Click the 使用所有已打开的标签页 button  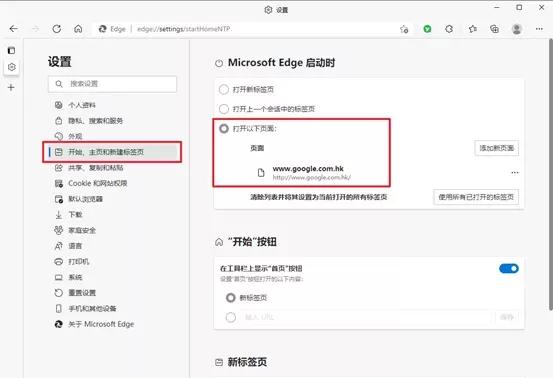pyautogui.click(x=476, y=197)
